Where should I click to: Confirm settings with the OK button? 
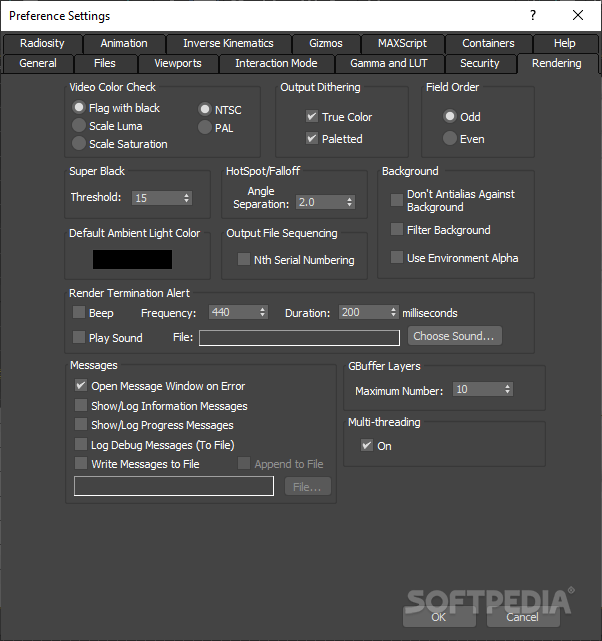coord(439,616)
